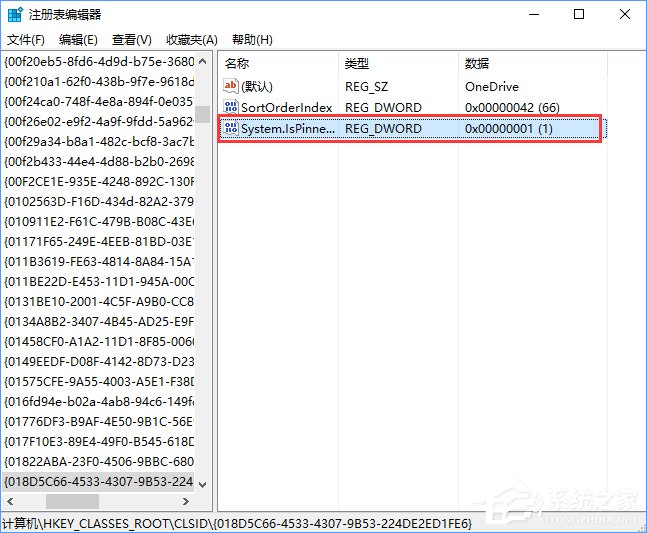Click tree vertical scrollbar up arrow
This screenshot has height=533, width=647.
pyautogui.click(x=203, y=61)
